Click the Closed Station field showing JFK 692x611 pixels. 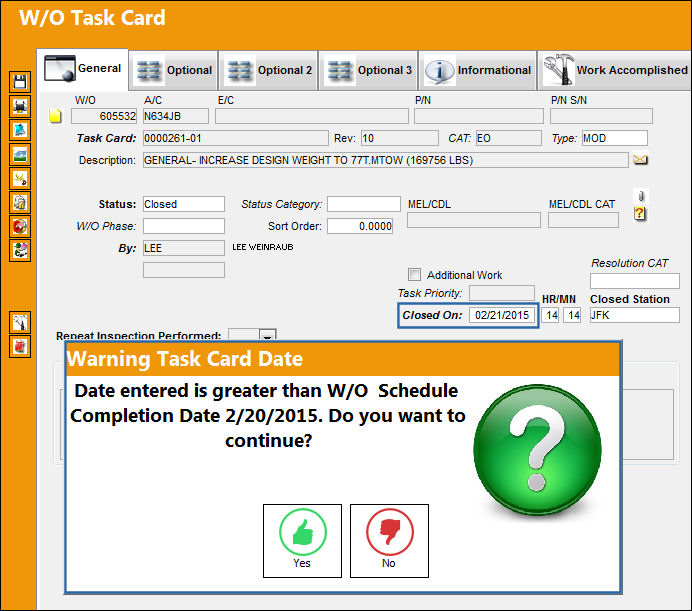(634, 315)
